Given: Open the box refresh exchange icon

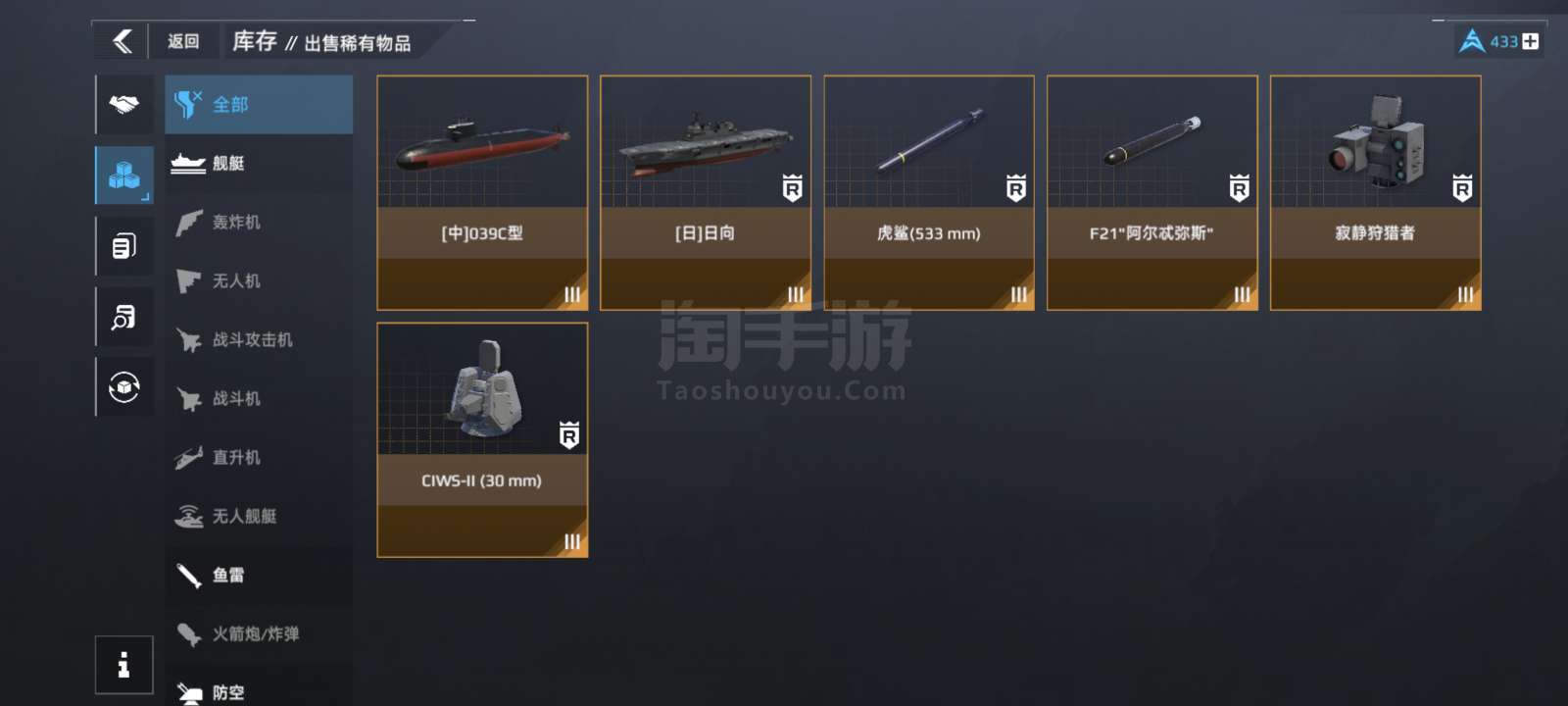Looking at the screenshot, I should [x=124, y=386].
